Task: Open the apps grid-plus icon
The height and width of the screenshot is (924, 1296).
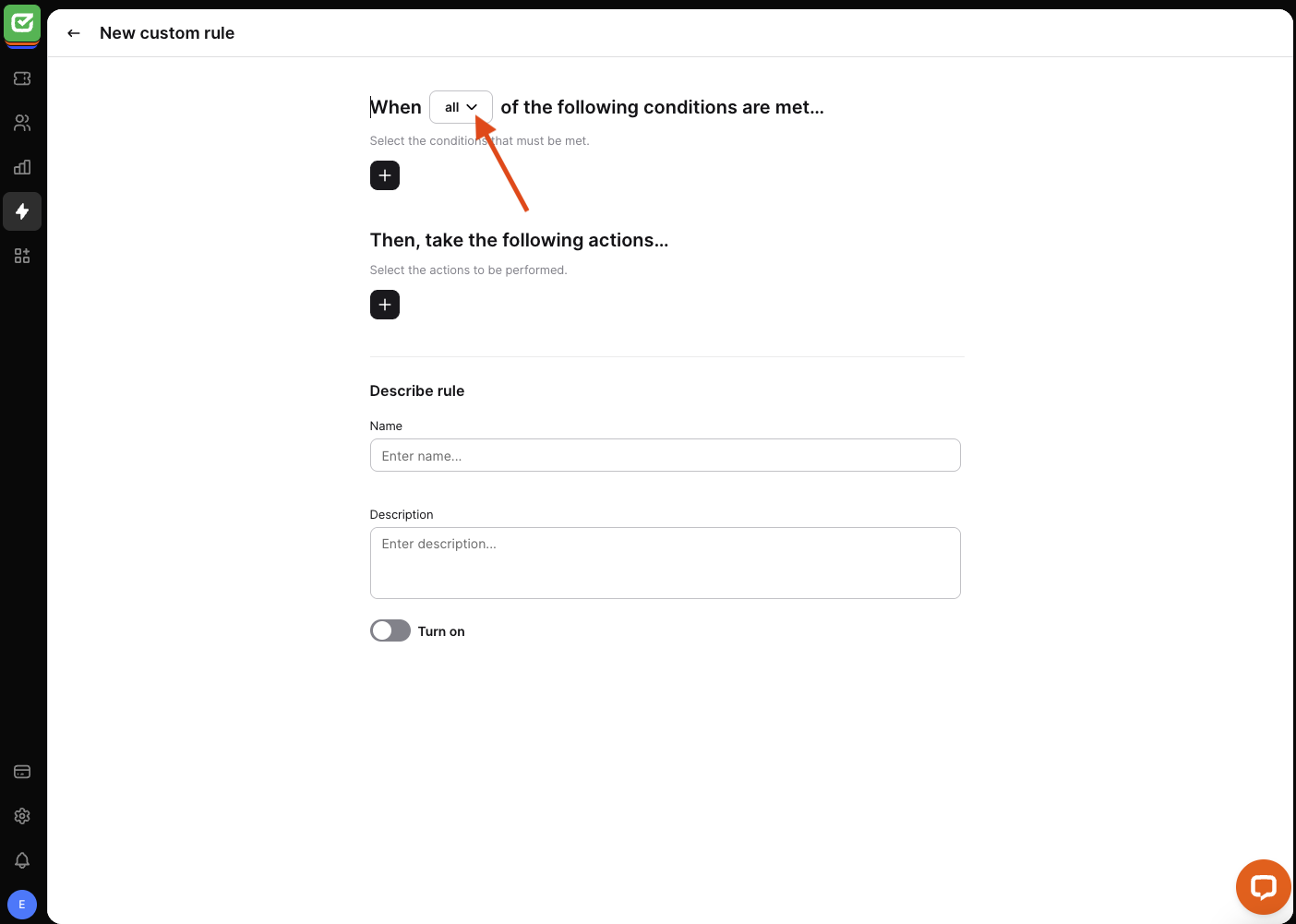Action: tap(22, 256)
